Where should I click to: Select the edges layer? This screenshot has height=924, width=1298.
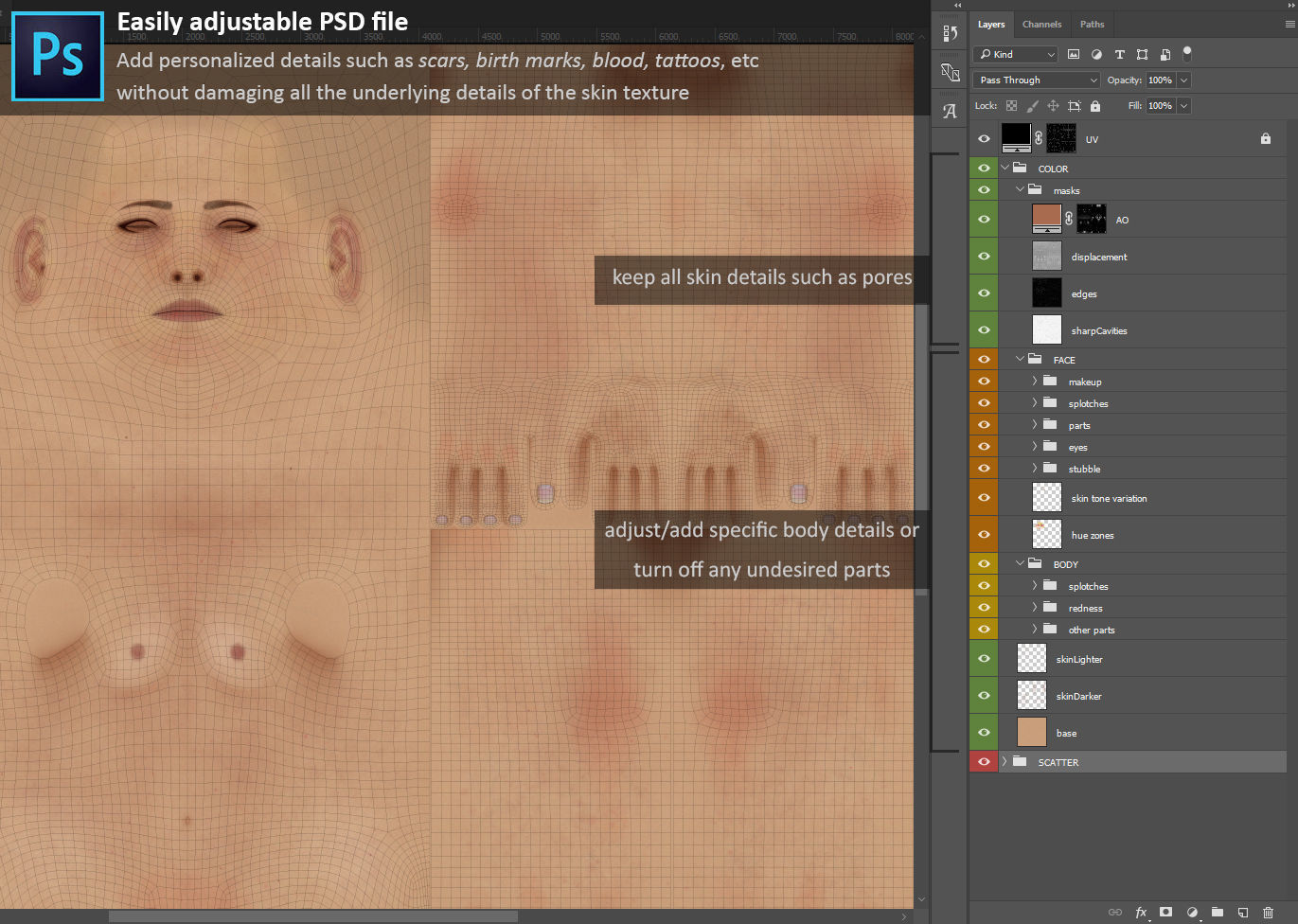tap(1143, 293)
